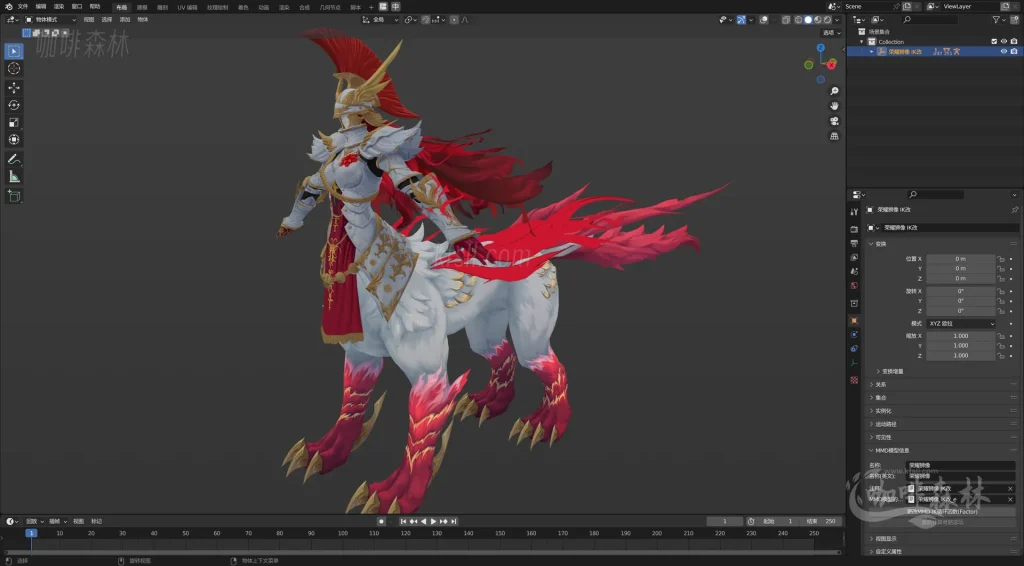Click the Blender logo menu

[x=8, y=7]
